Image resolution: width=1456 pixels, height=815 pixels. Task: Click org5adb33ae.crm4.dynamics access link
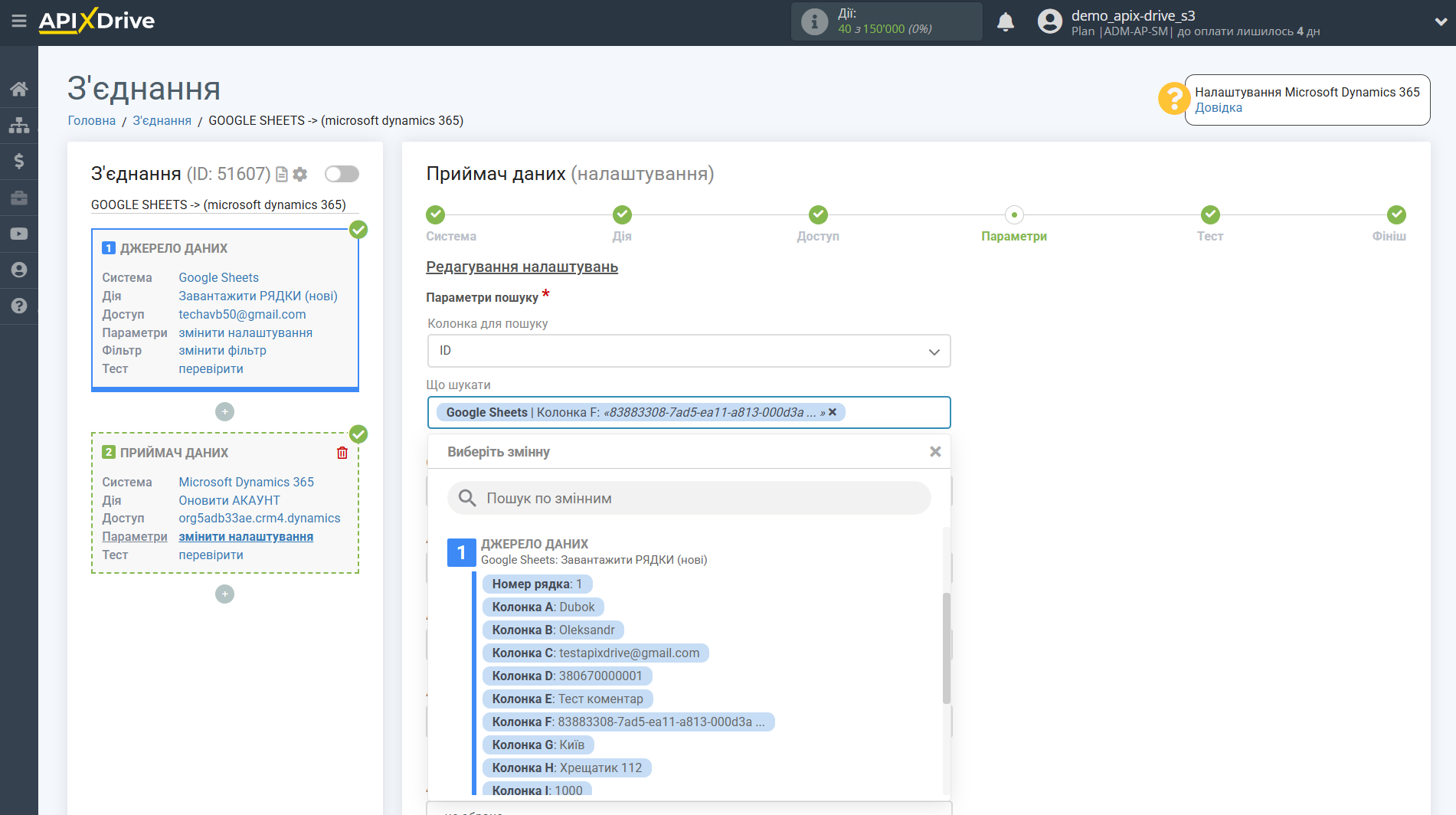pos(260,518)
